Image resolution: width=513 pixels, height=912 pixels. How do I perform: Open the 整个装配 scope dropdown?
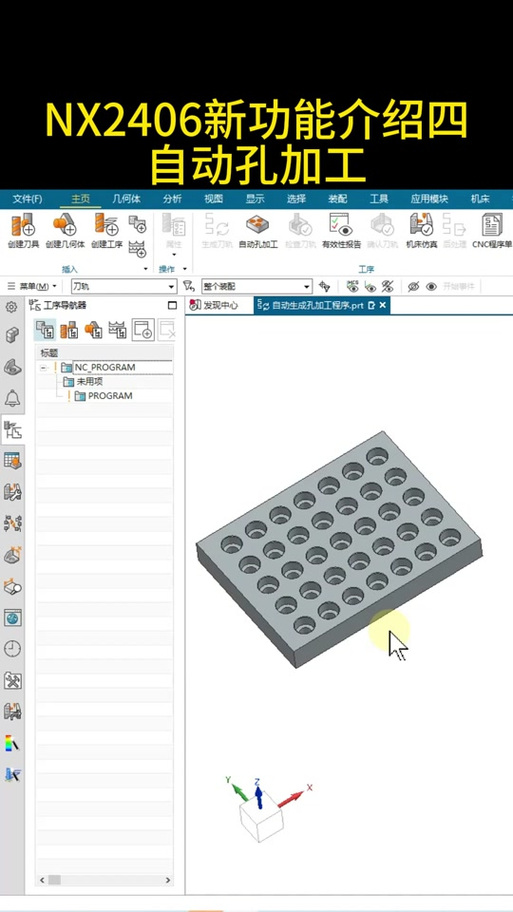256,286
